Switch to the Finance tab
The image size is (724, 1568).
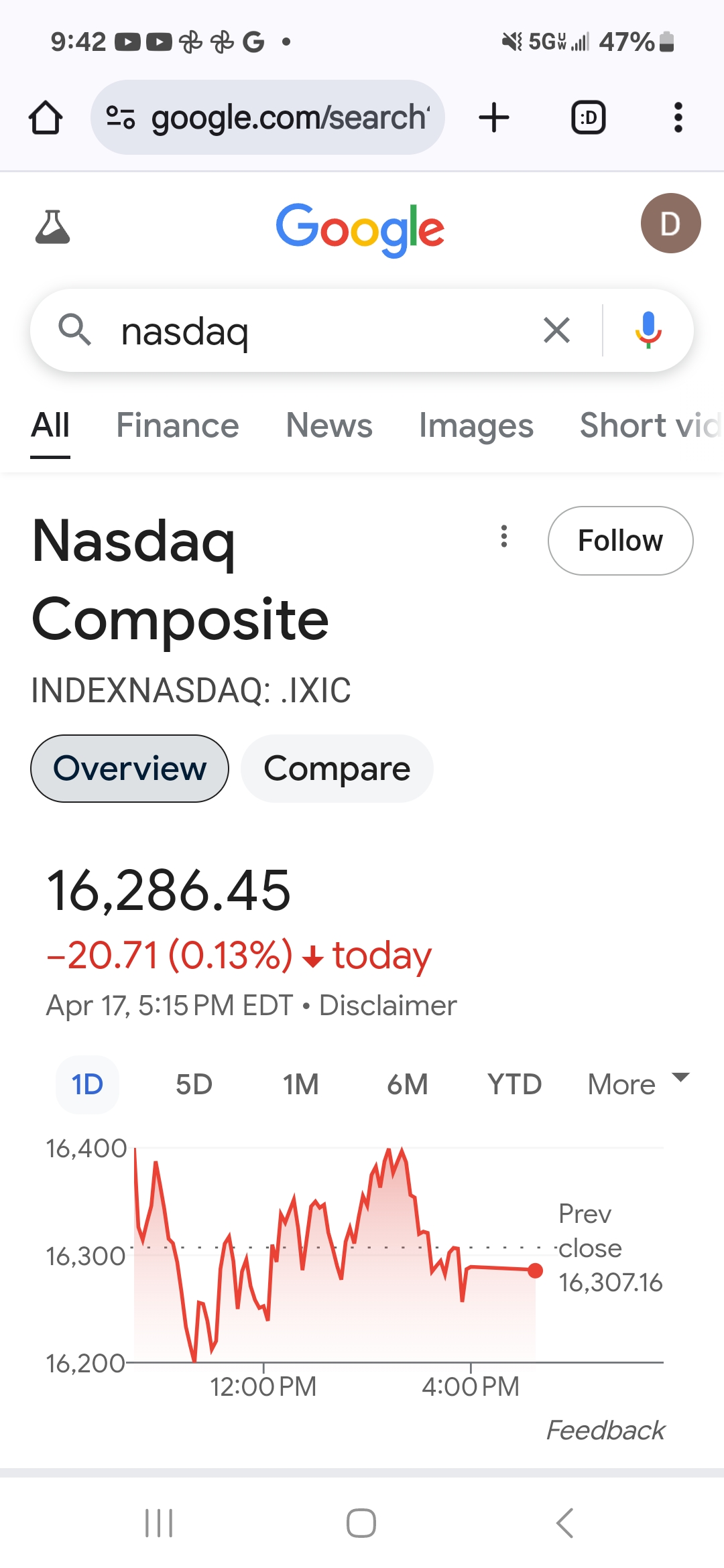pyautogui.click(x=177, y=426)
